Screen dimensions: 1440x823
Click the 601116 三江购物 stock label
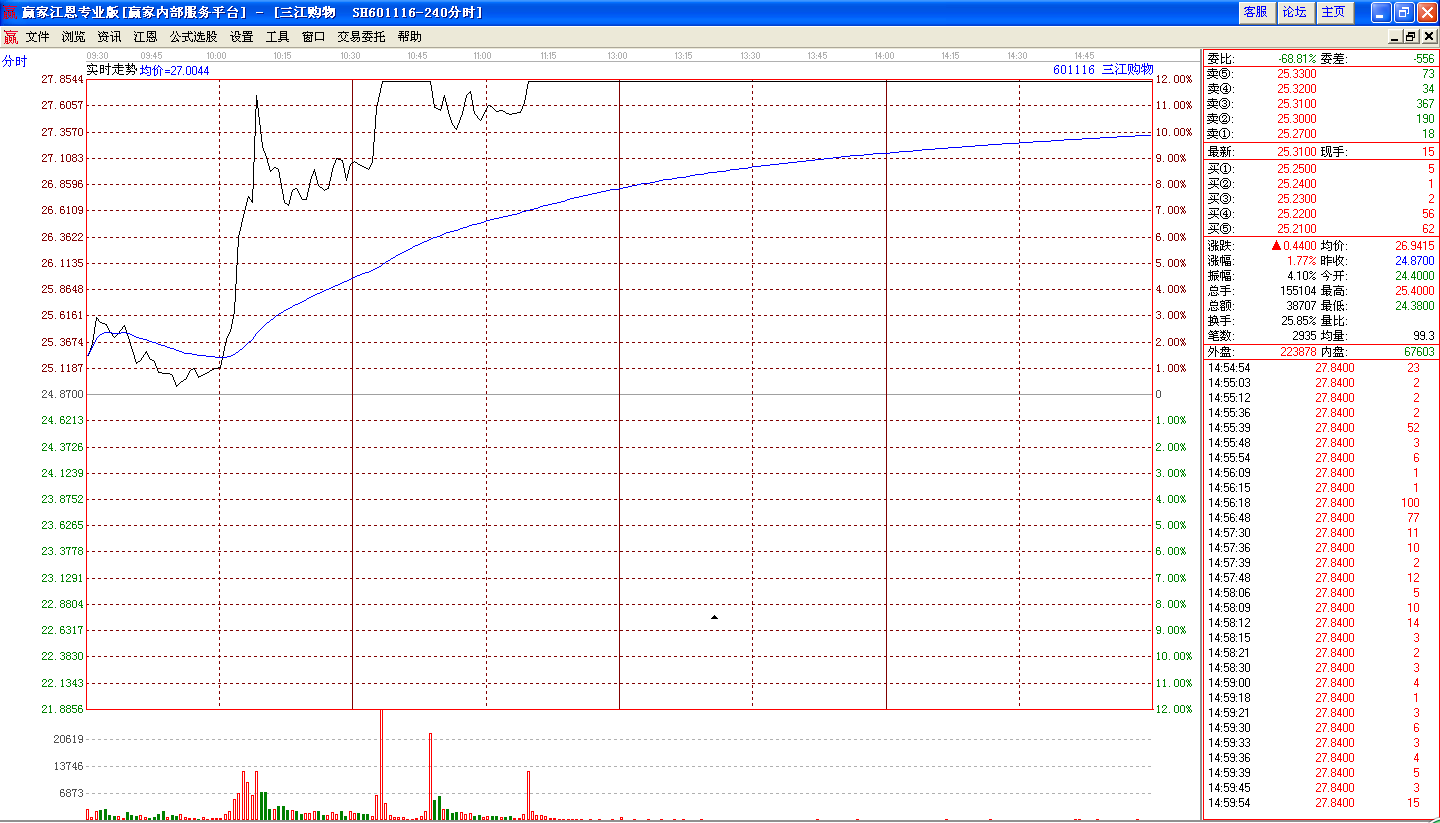[x=1103, y=70]
